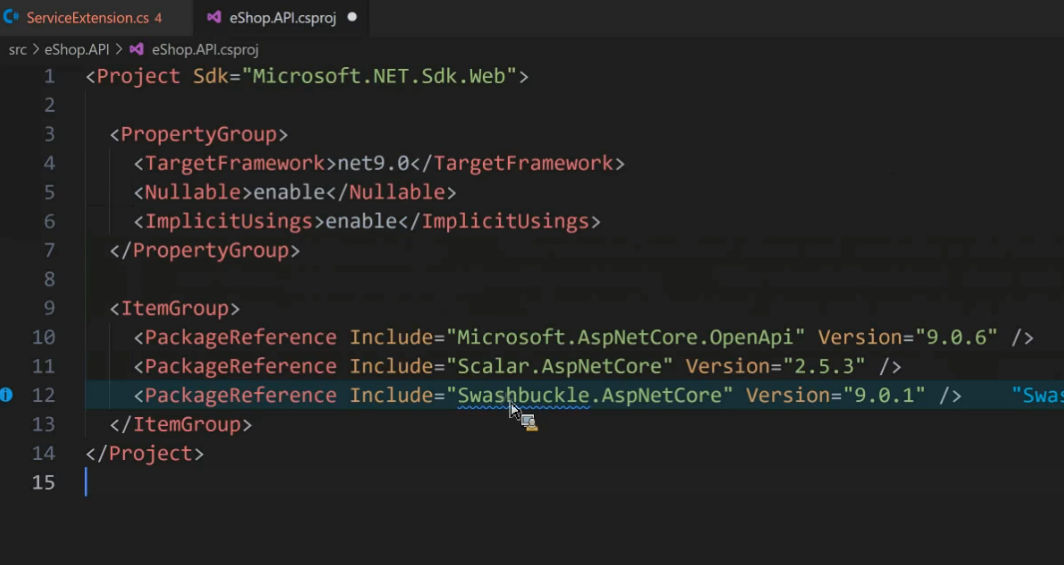
Task: Open the src breadcrumb segment
Action: click(x=18, y=50)
